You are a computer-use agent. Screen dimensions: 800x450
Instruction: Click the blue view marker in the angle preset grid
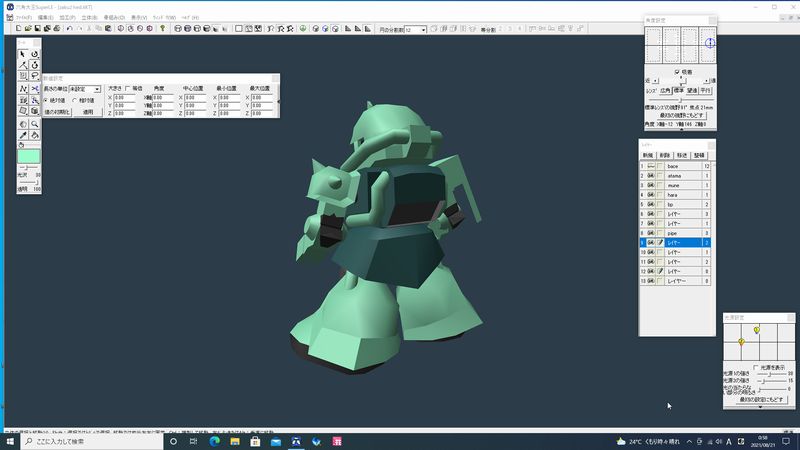pyautogui.click(x=710, y=43)
